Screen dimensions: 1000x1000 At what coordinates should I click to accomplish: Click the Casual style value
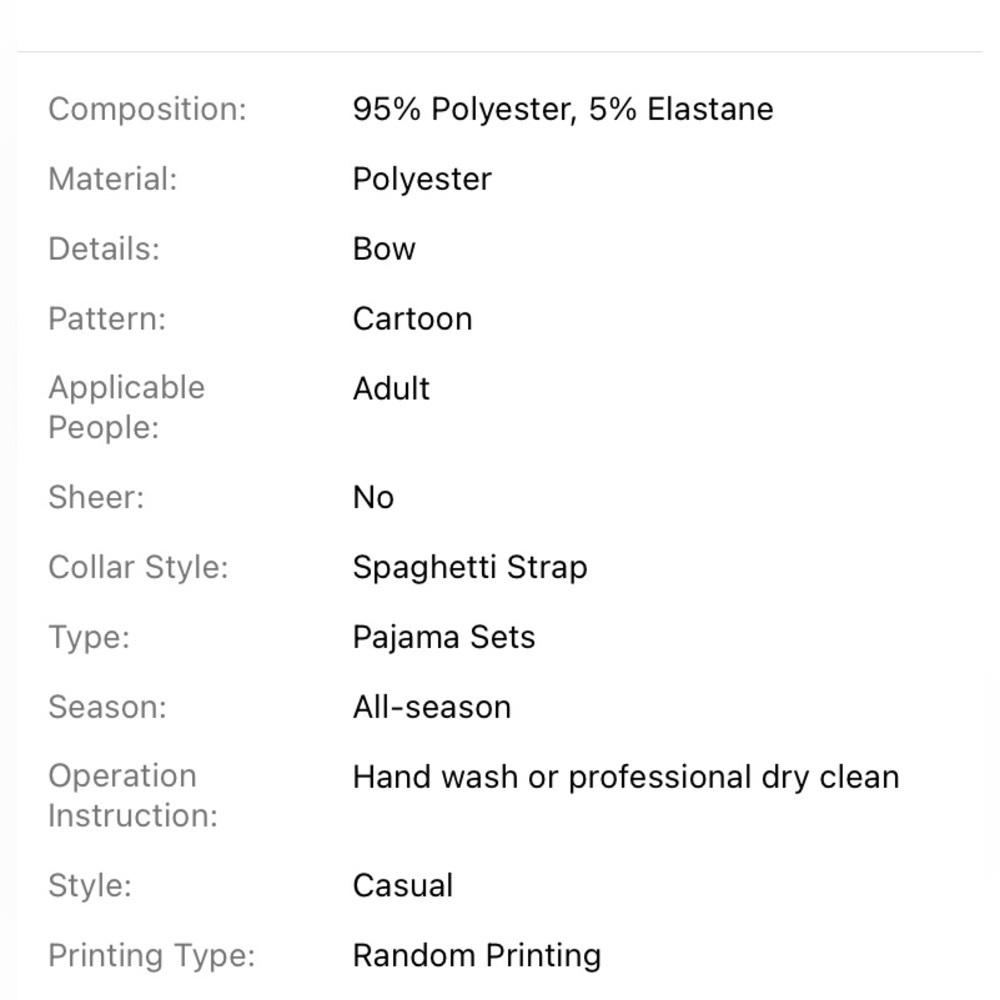tap(403, 886)
